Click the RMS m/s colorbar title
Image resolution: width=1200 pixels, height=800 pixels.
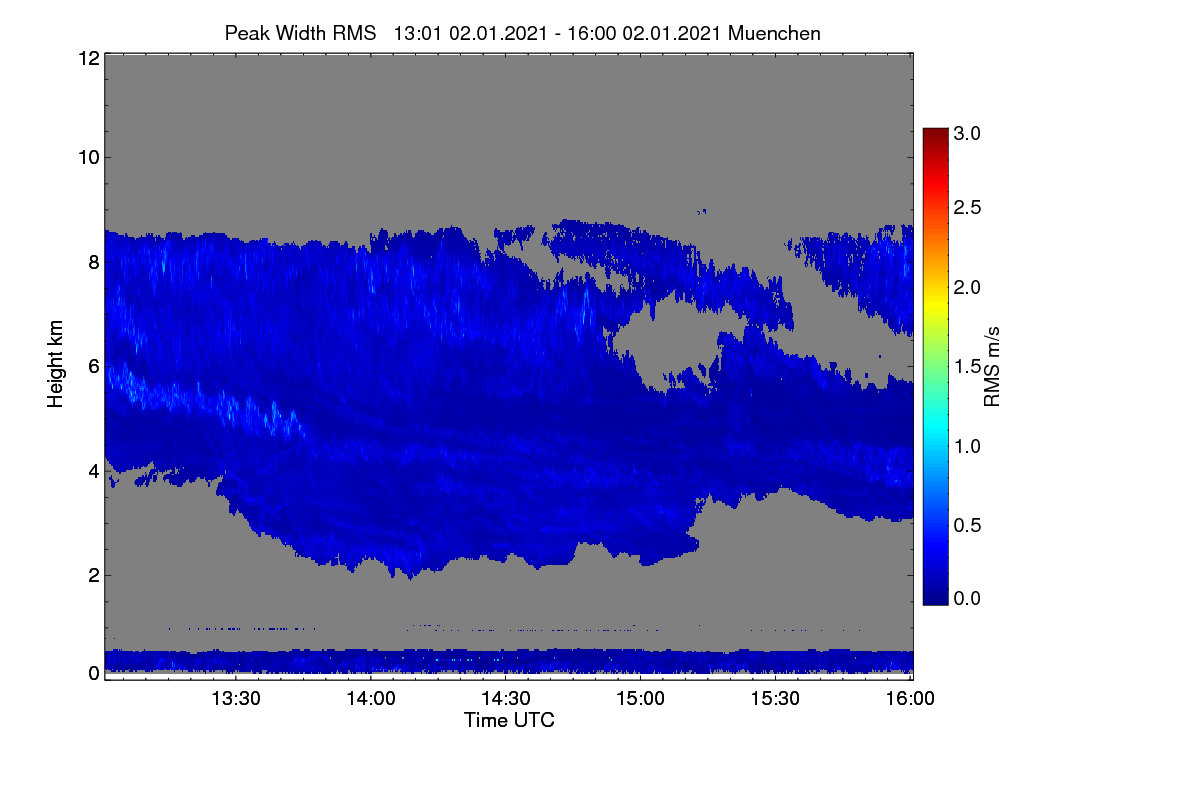pyautogui.click(x=992, y=365)
